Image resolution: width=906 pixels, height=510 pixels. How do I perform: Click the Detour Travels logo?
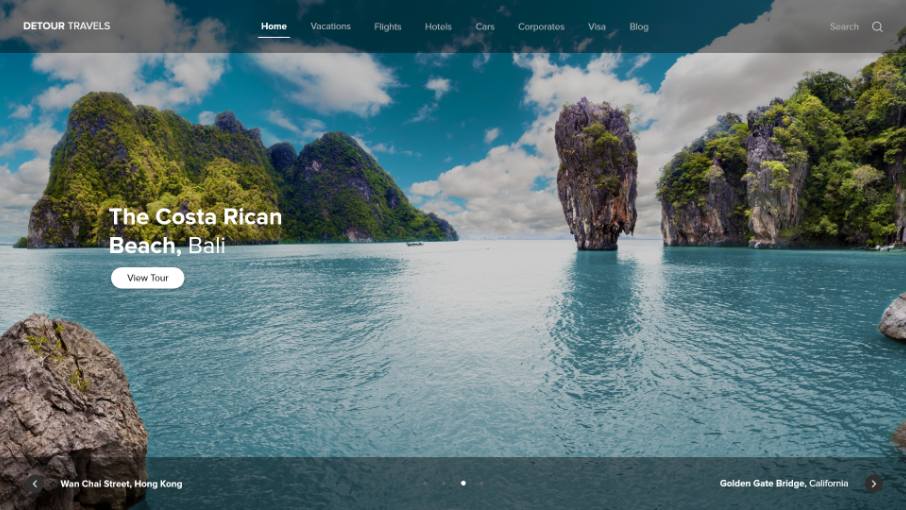click(66, 26)
